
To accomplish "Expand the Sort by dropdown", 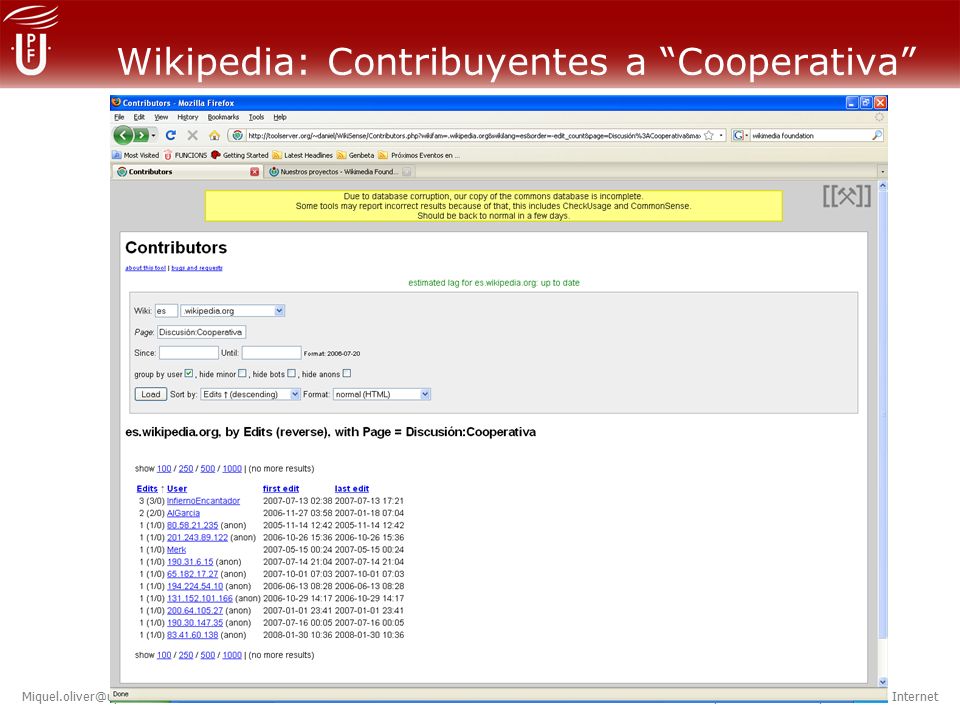I will click(x=250, y=394).
